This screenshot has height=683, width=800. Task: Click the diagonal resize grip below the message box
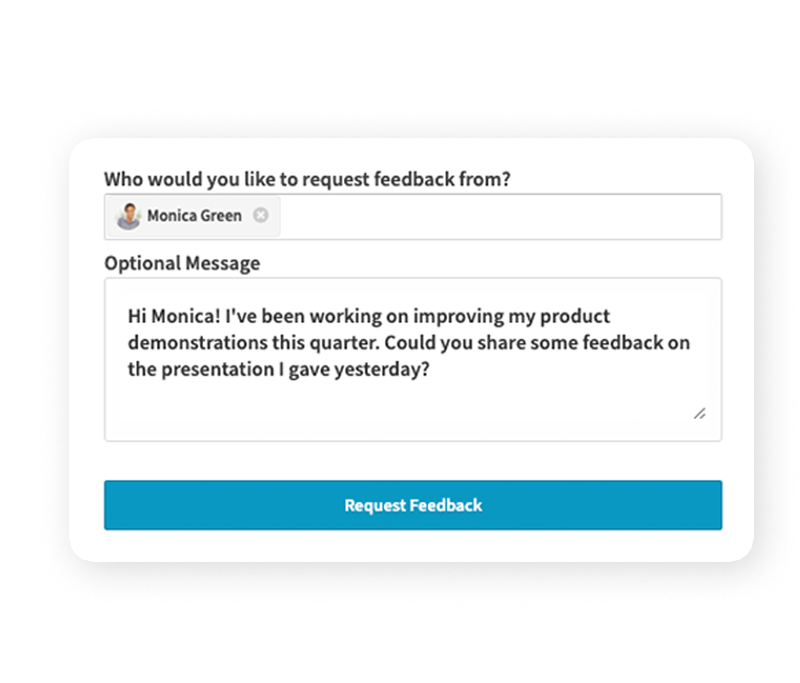coord(701,414)
